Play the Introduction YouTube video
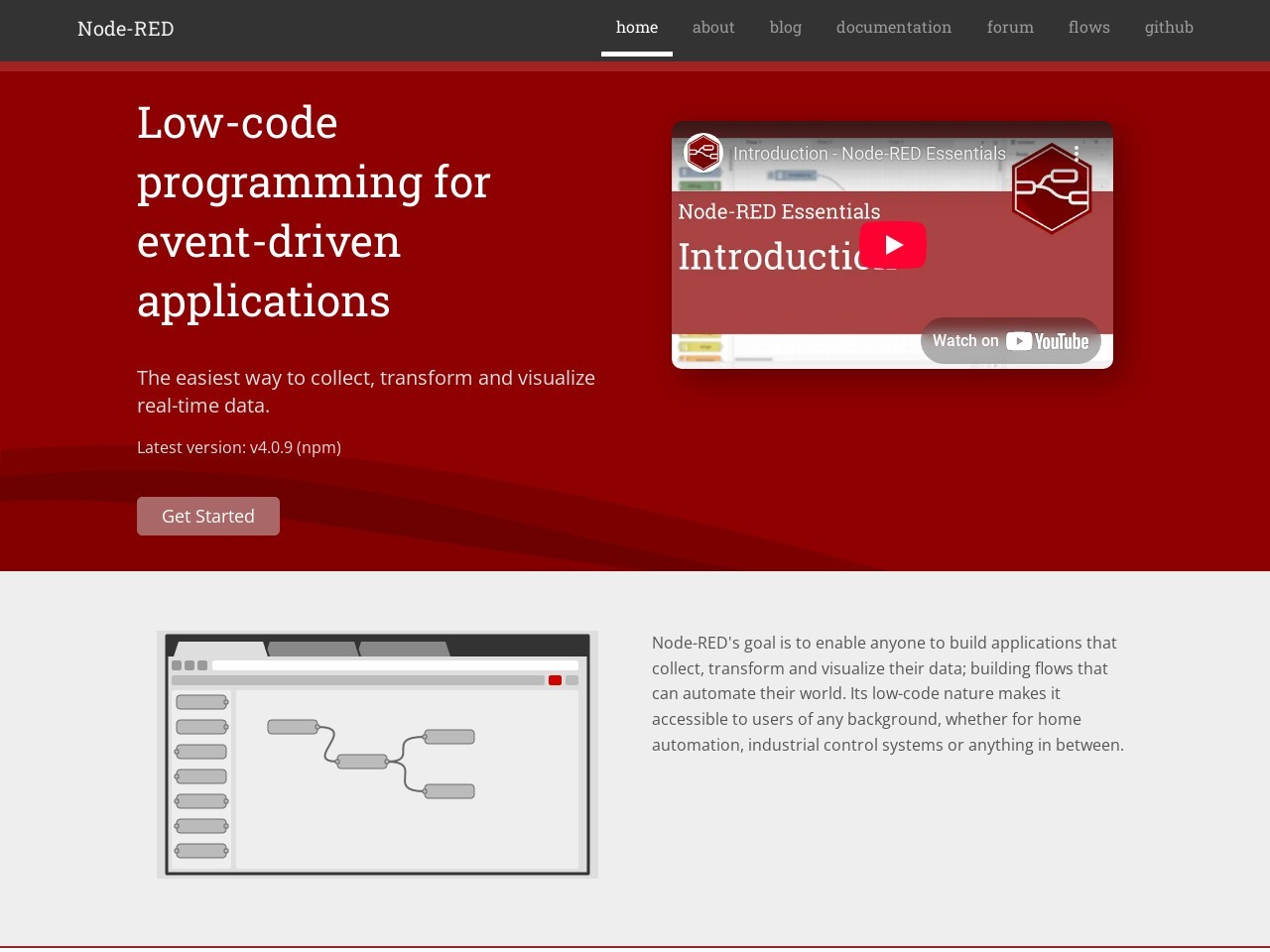This screenshot has width=1270, height=952. (893, 245)
